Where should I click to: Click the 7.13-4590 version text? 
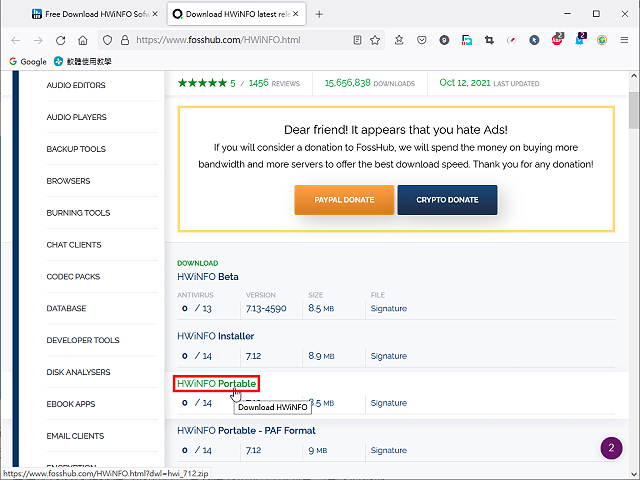click(x=266, y=308)
